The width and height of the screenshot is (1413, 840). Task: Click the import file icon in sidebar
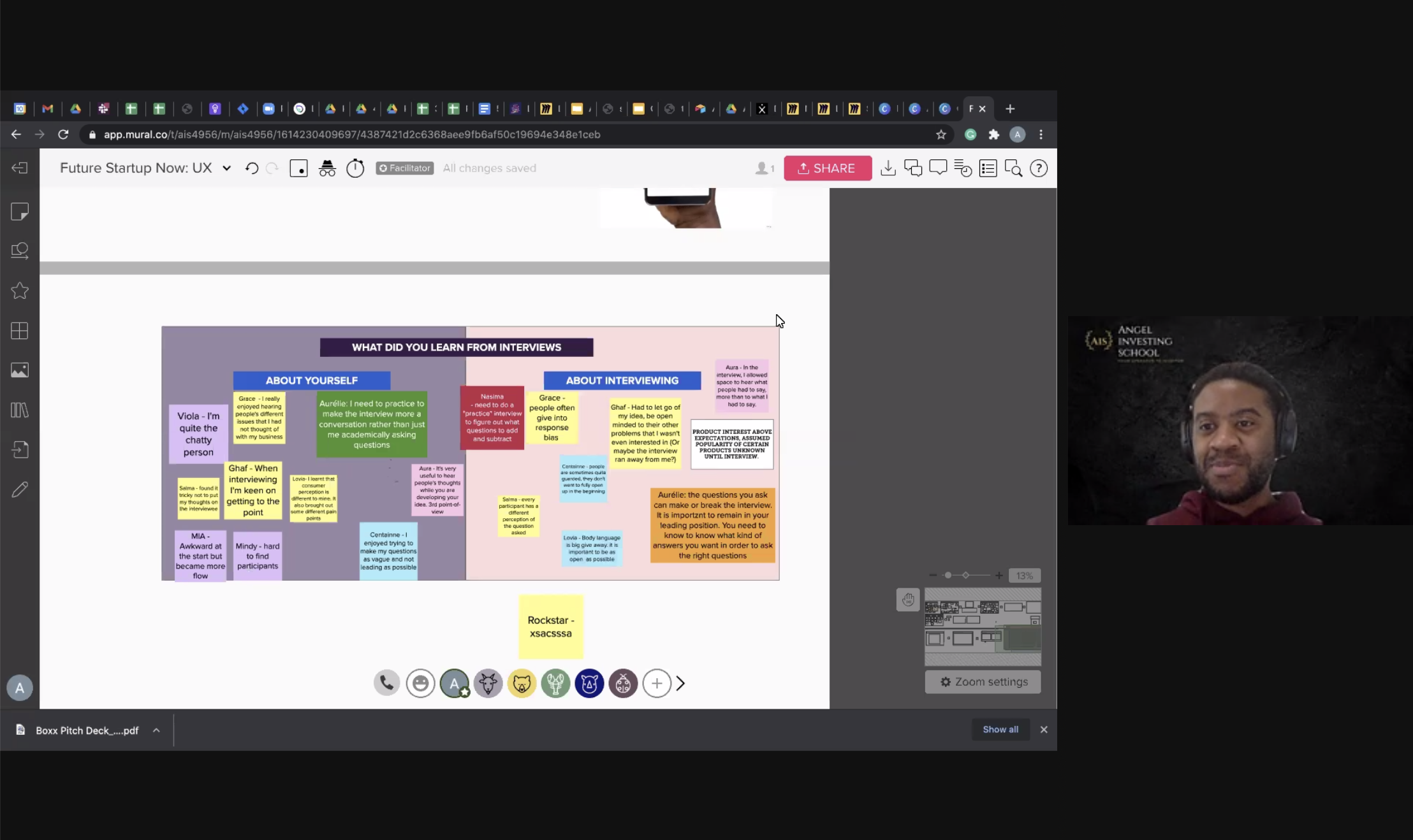pos(20,450)
